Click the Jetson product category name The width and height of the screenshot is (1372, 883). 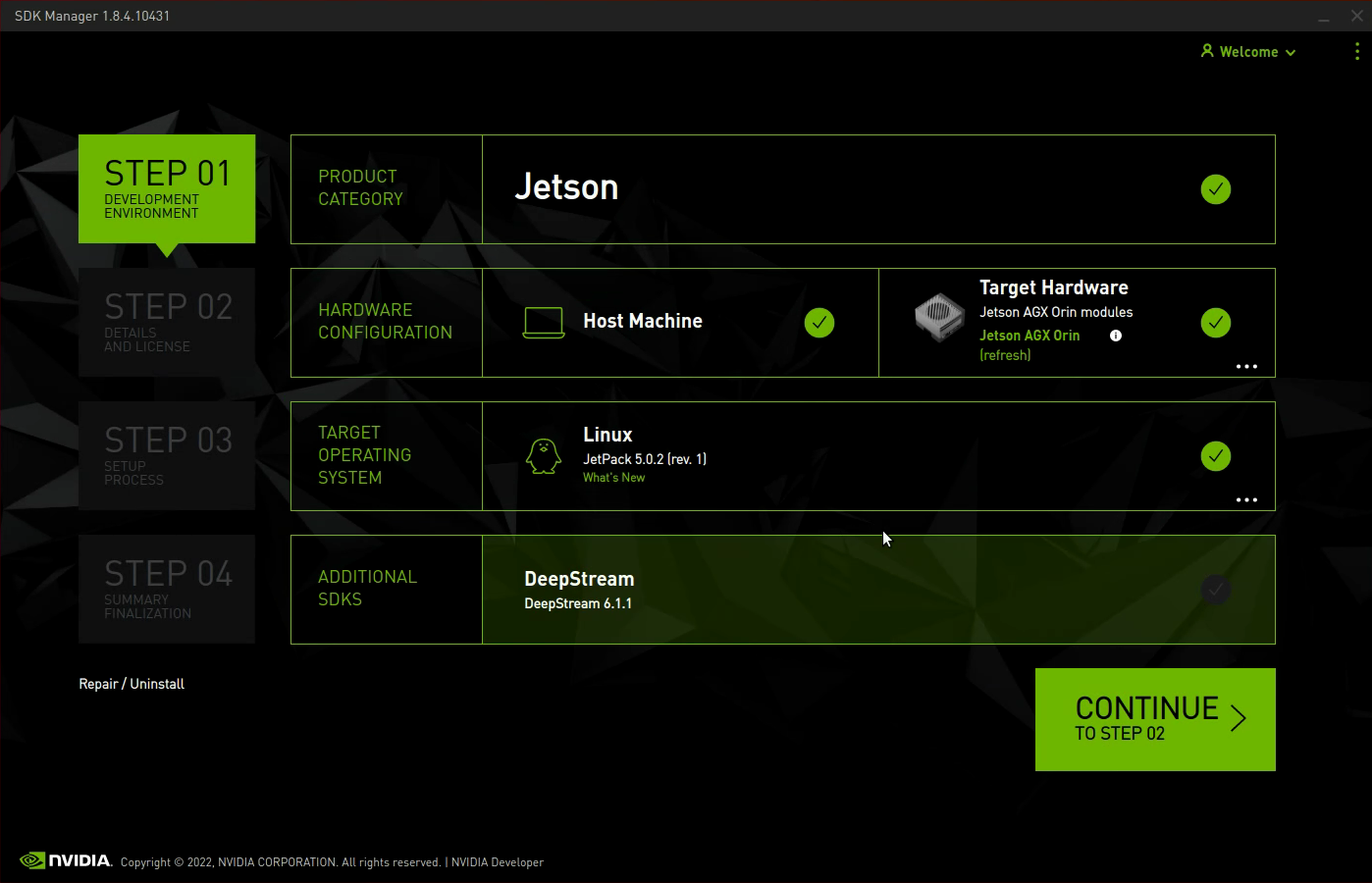566,186
